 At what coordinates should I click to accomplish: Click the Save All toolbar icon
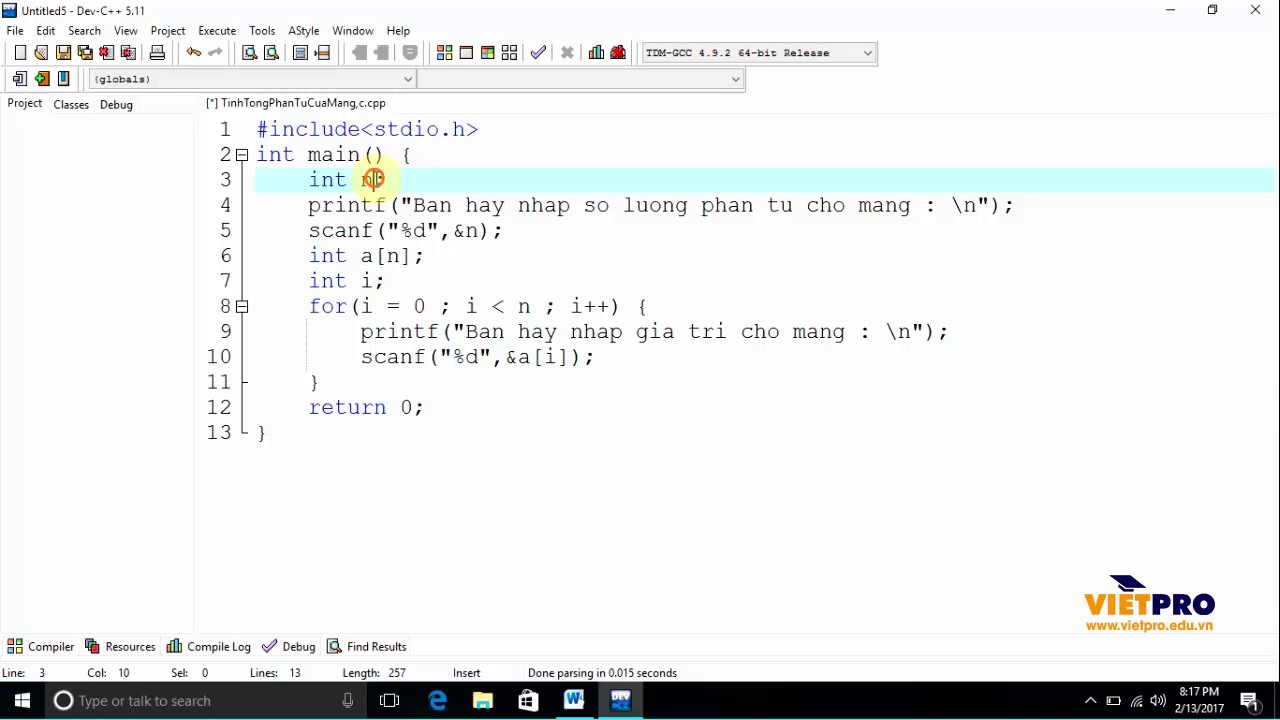[x=85, y=53]
